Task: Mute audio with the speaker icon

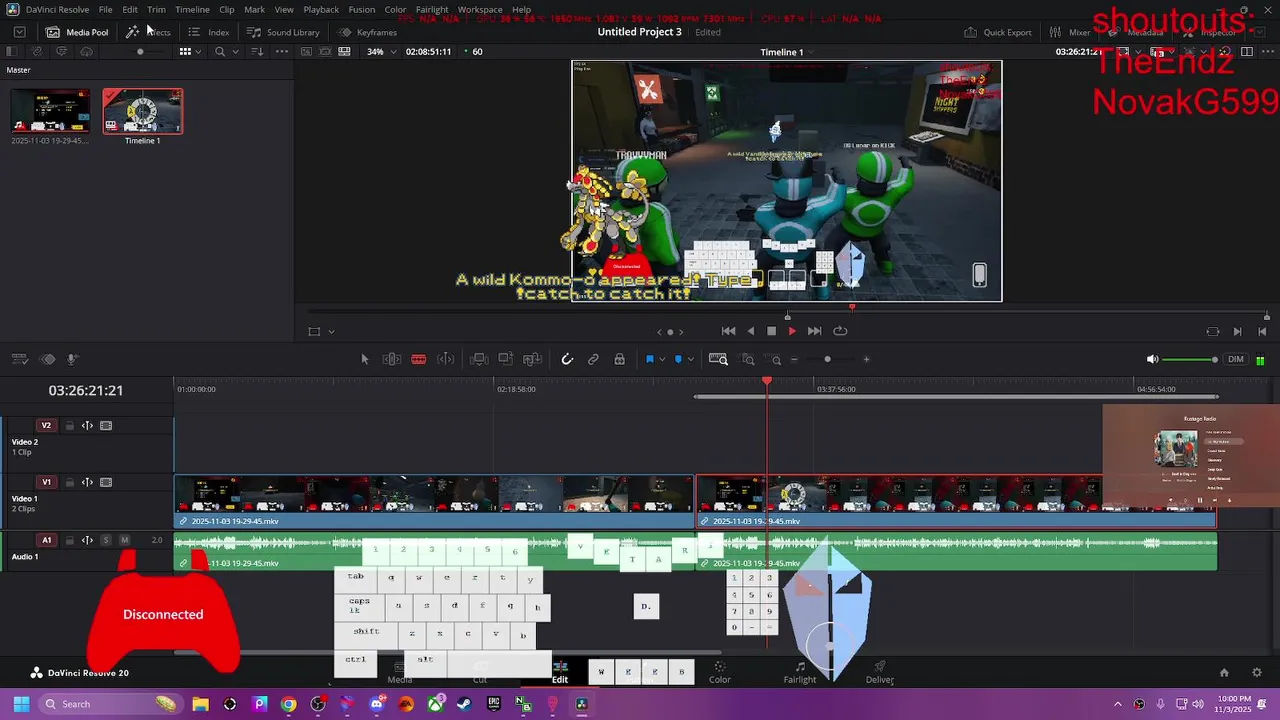Action: pos(1152,359)
